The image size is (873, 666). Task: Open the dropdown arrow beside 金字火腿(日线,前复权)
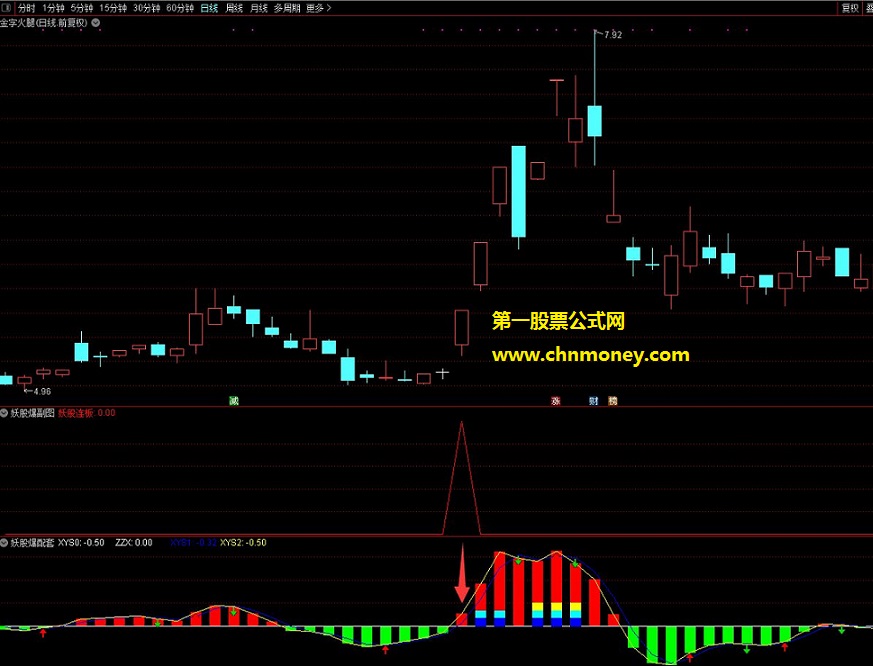click(96, 23)
